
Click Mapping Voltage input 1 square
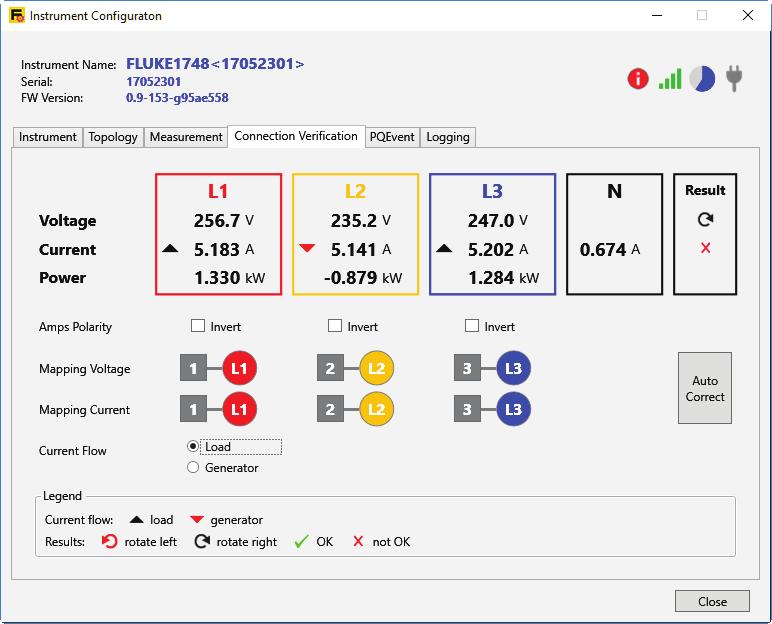click(193, 368)
